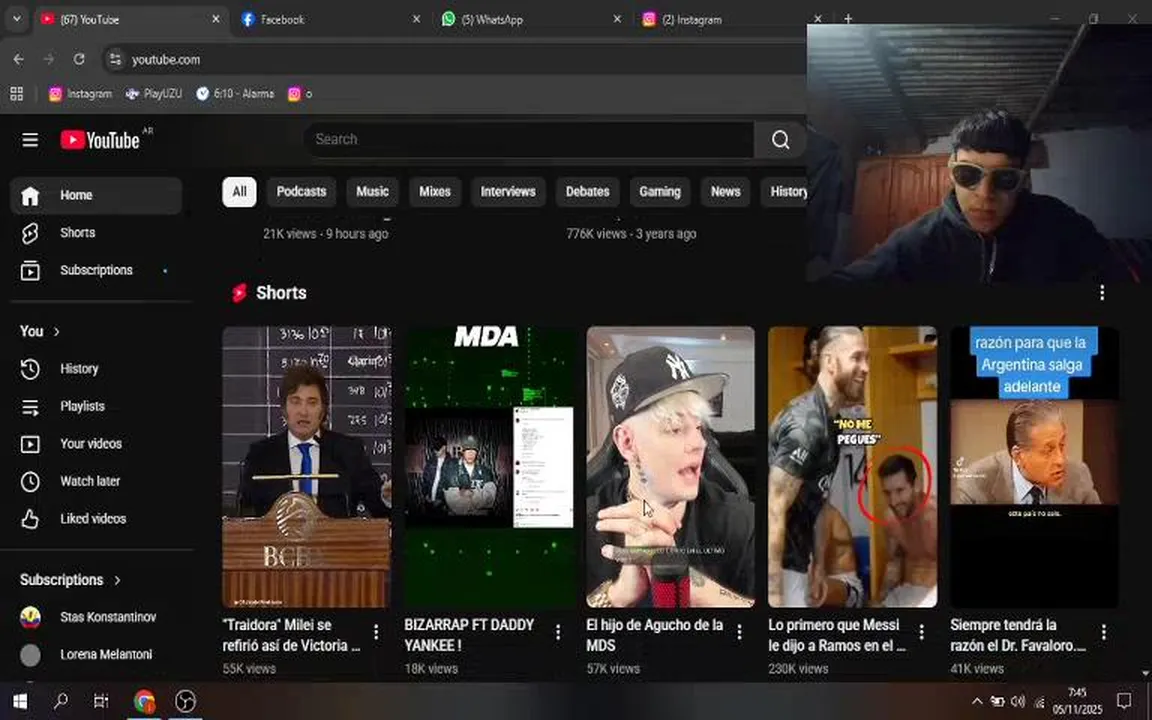This screenshot has height=720, width=1152.
Task: Open the MDA BIZARRAP short thumbnail
Action: point(489,467)
